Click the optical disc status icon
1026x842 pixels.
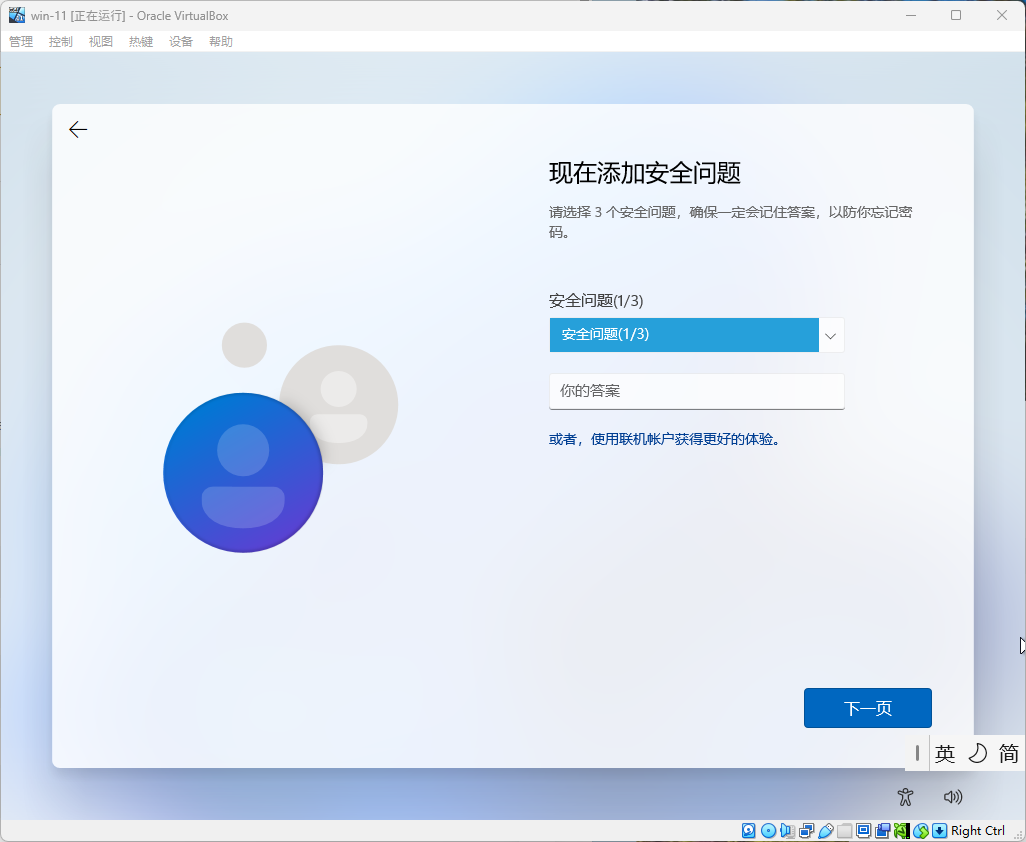[x=769, y=831]
